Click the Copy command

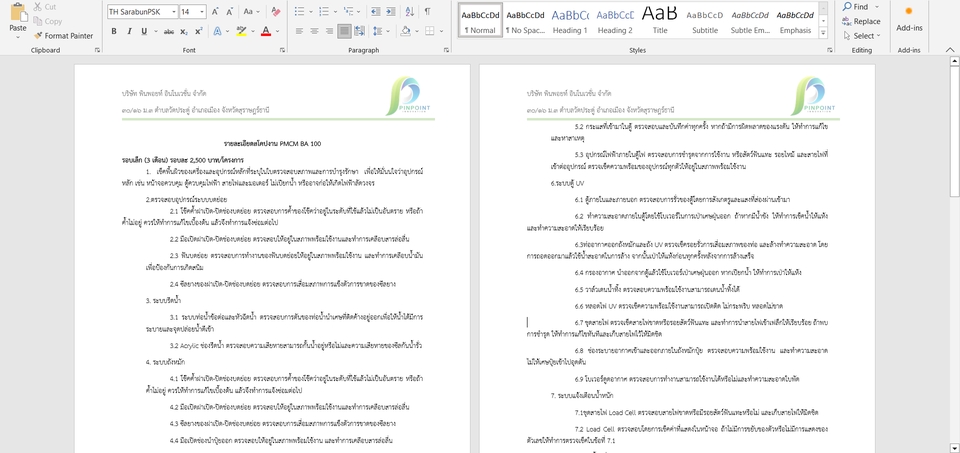pyautogui.click(x=47, y=21)
